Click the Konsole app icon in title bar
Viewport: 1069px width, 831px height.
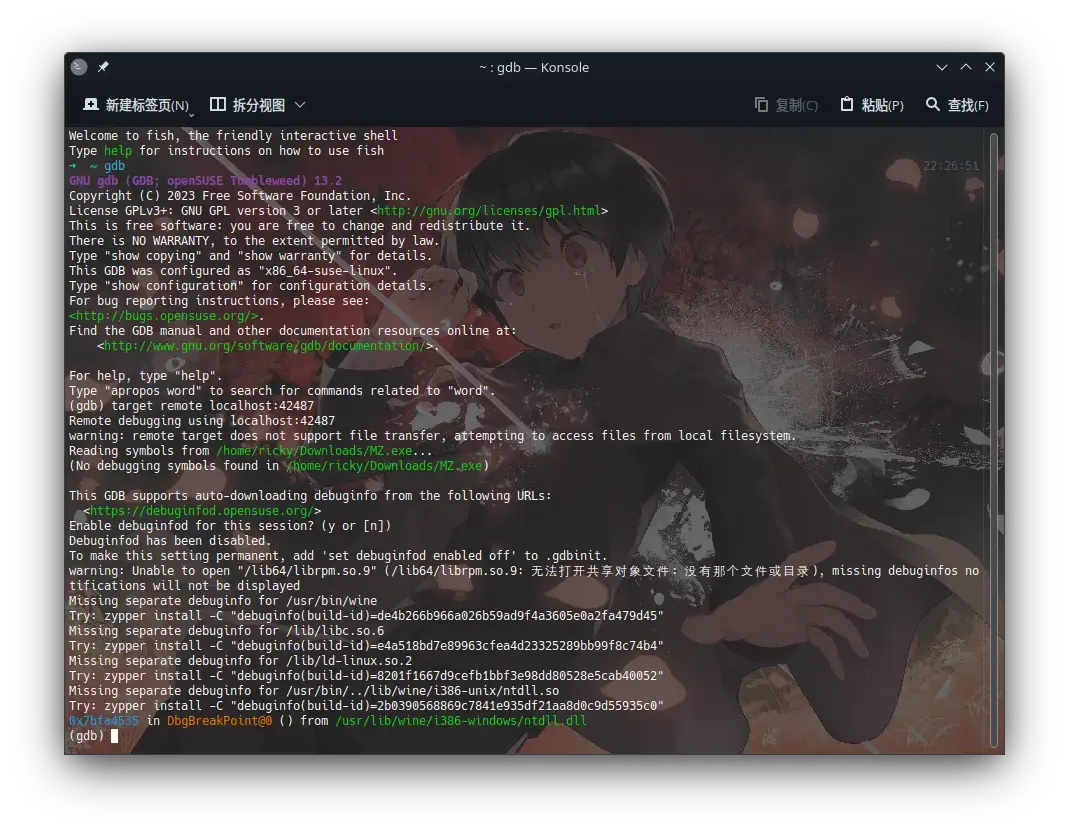pos(79,67)
